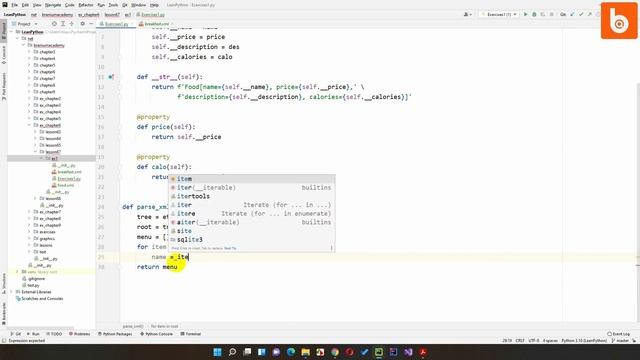Image resolution: width=640 pixels, height=360 pixels.
Task: Open File Explorer from the taskbar
Action: (x=305, y=352)
